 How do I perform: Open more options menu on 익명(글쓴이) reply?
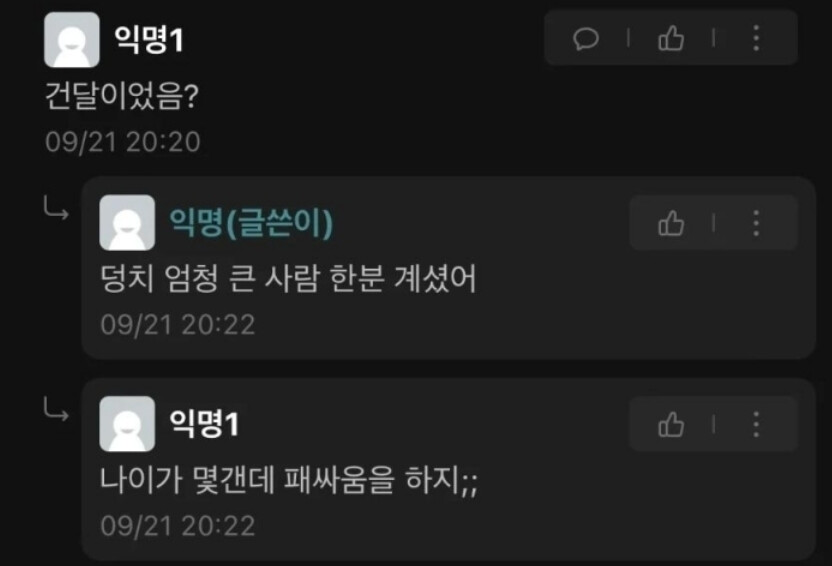tap(756, 223)
